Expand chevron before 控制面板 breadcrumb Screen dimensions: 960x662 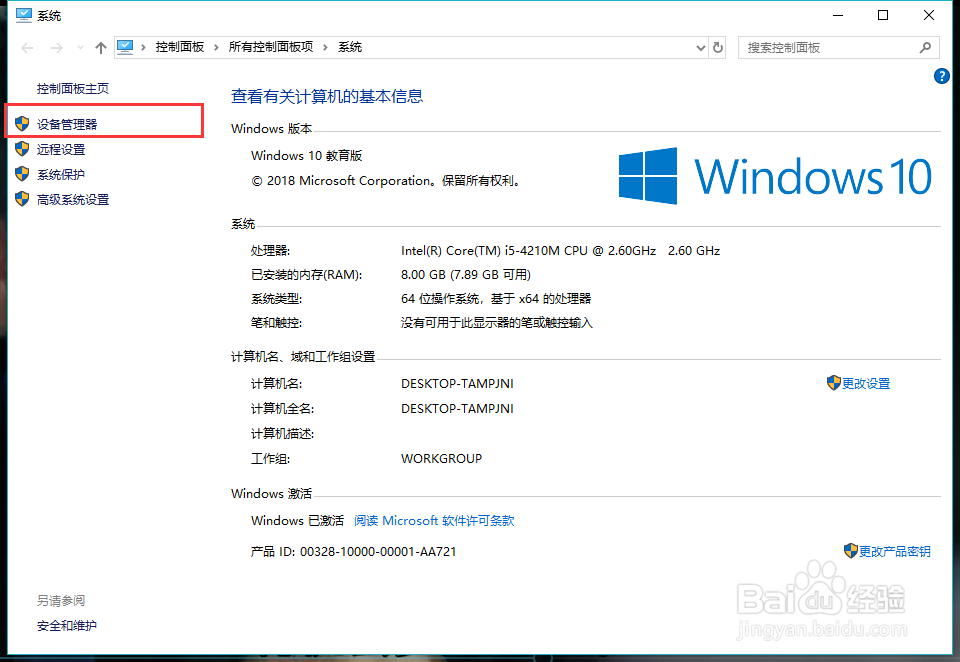pyautogui.click(x=143, y=47)
